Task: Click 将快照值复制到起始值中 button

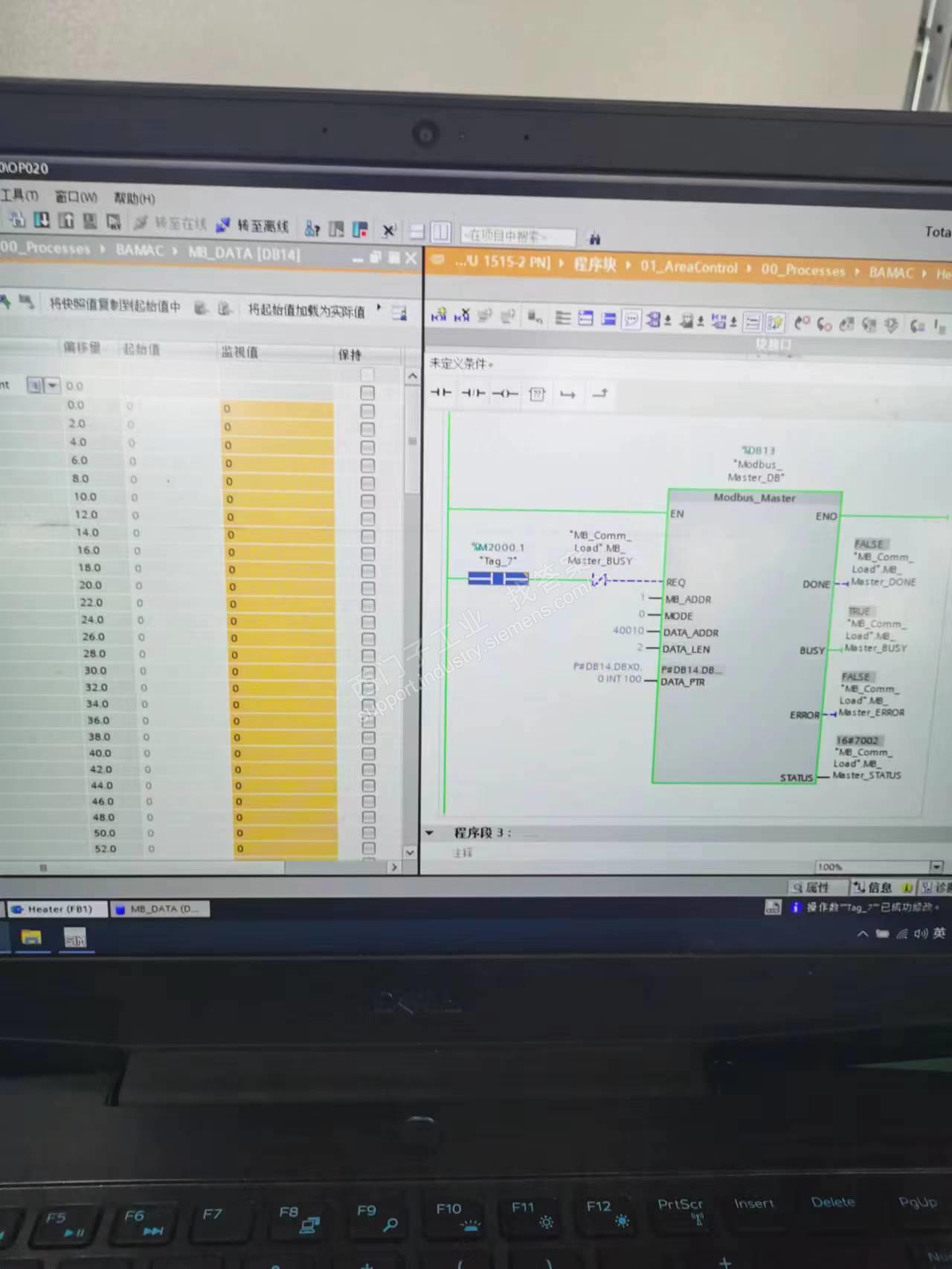Action: 115,305
